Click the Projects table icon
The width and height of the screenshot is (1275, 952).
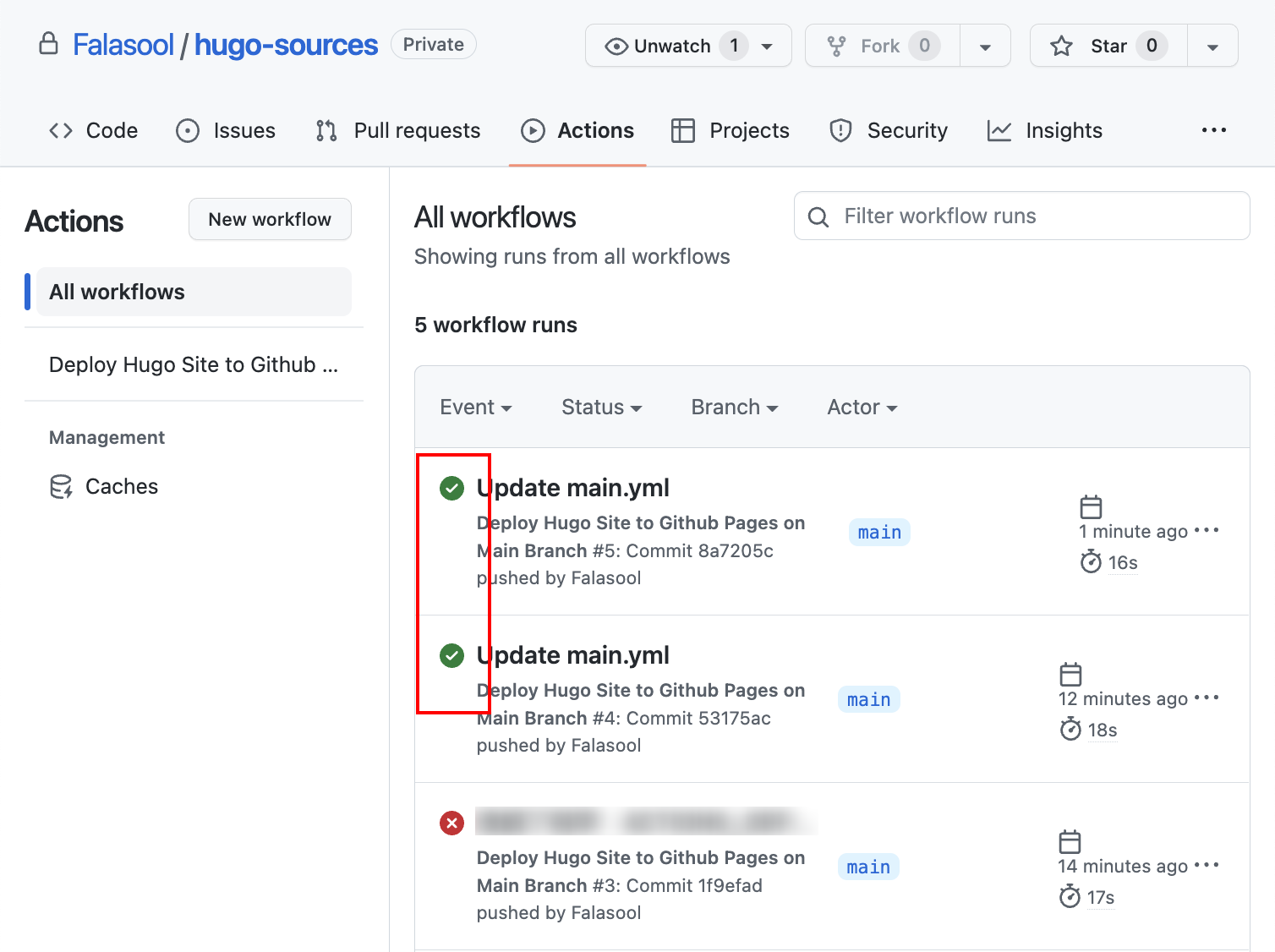pyautogui.click(x=683, y=130)
